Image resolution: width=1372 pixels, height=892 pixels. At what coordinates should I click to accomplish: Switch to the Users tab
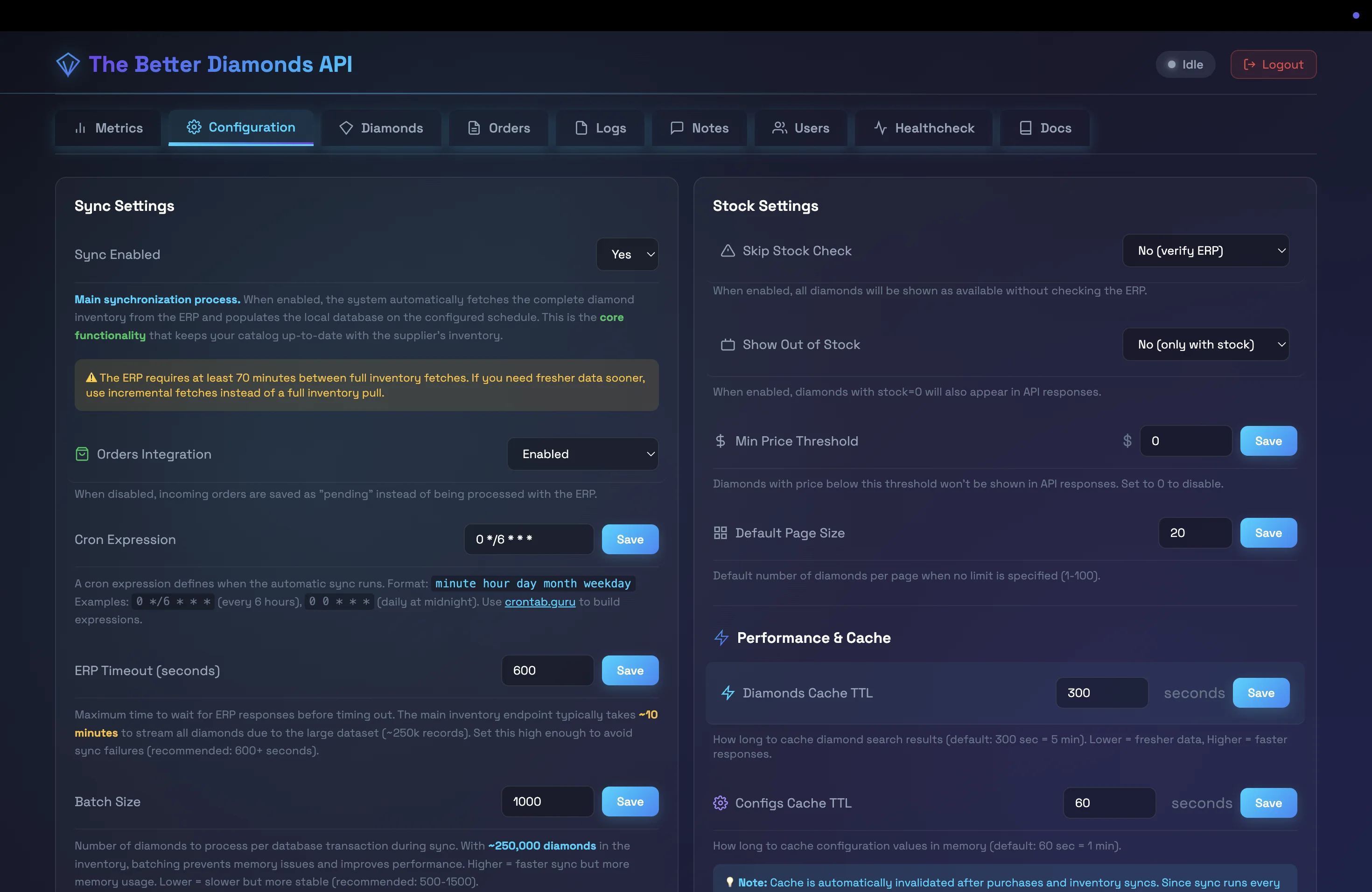click(801, 128)
